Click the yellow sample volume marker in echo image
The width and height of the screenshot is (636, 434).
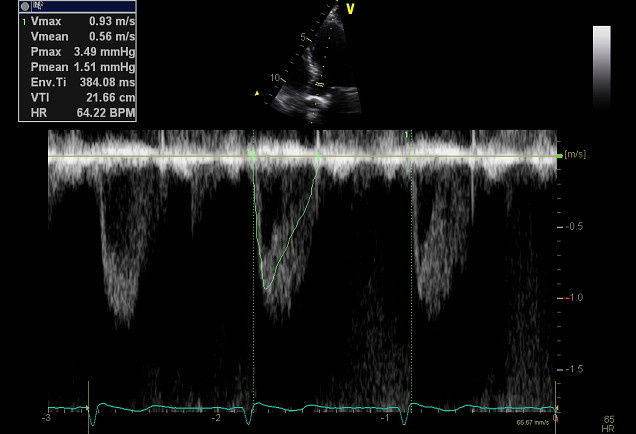(319, 86)
